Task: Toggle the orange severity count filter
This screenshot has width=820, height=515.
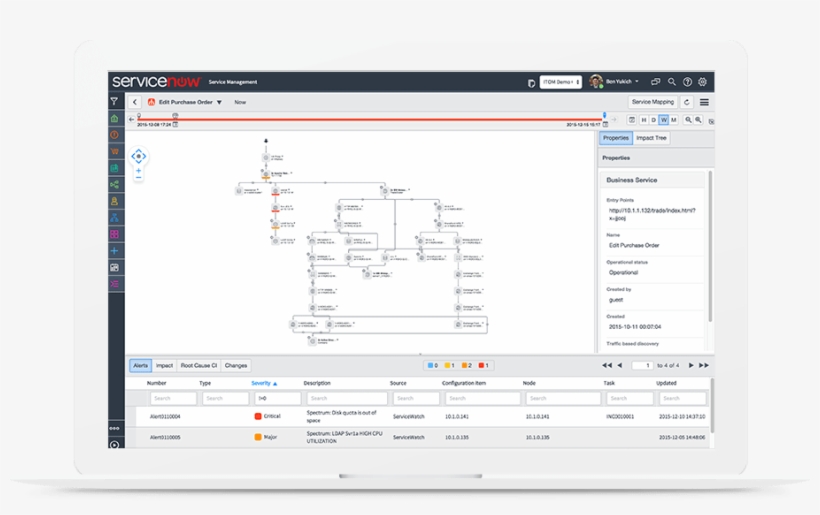Action: pyautogui.click(x=466, y=365)
